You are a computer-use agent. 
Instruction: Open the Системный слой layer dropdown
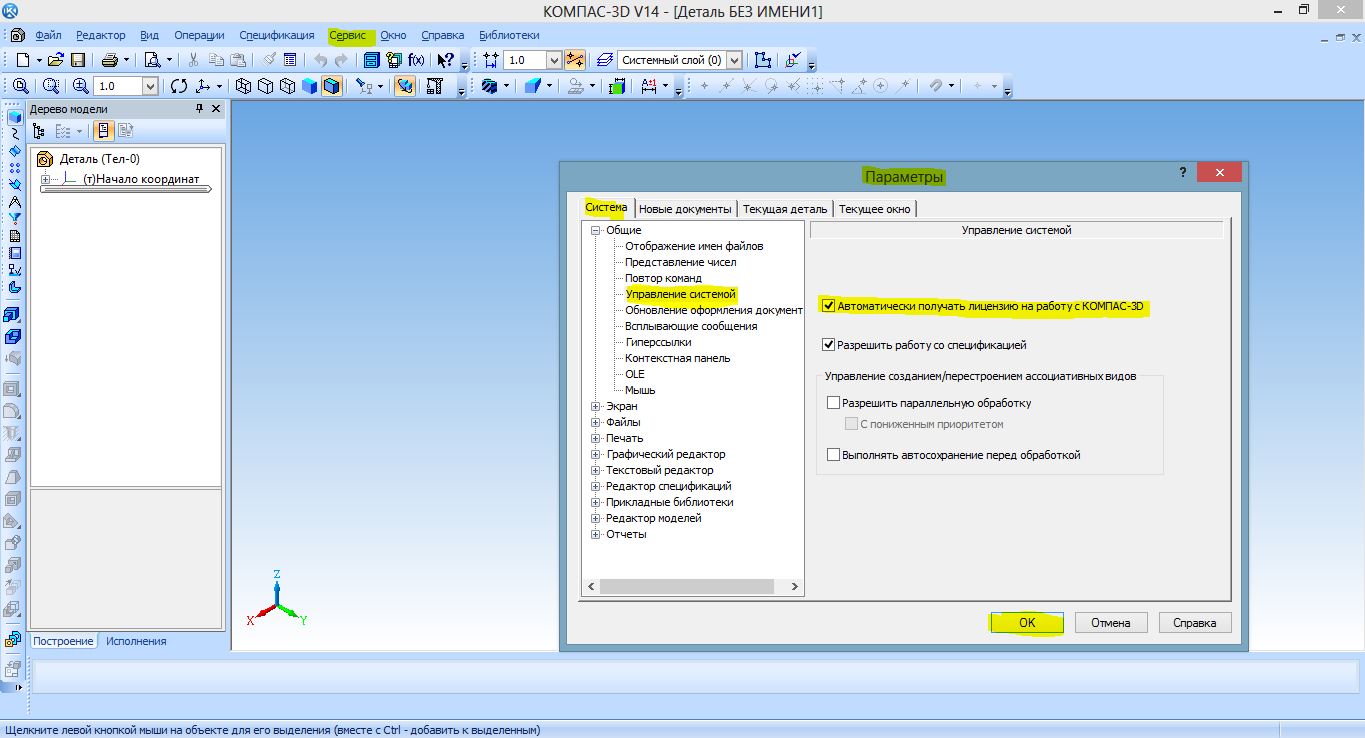(735, 60)
